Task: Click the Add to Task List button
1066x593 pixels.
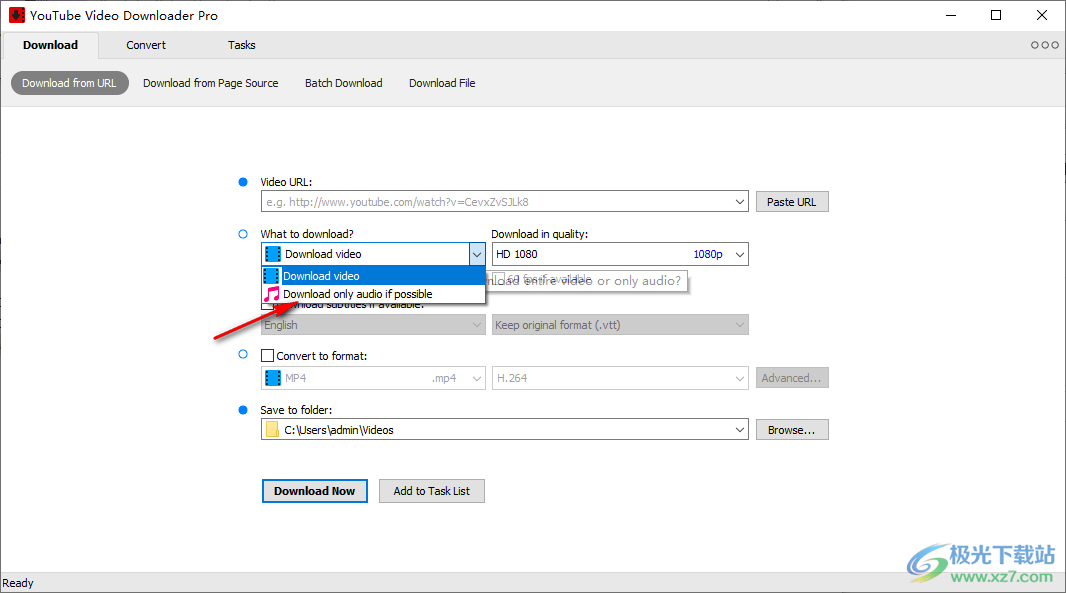Action: click(432, 491)
